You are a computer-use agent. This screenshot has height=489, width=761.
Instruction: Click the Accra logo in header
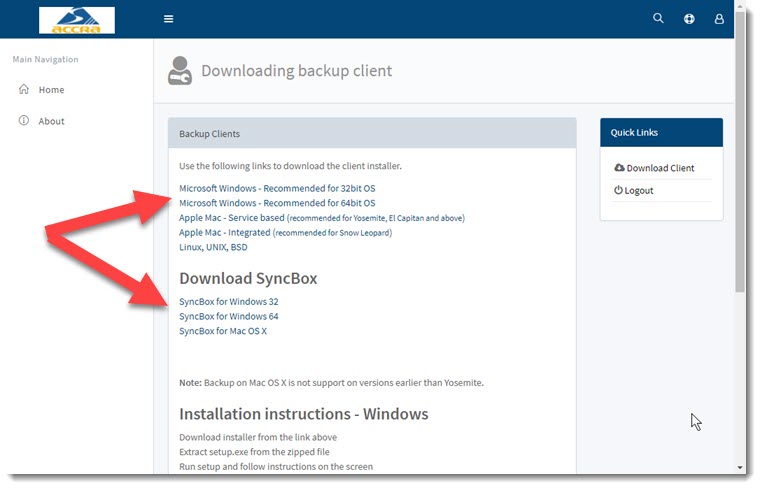tap(77, 20)
